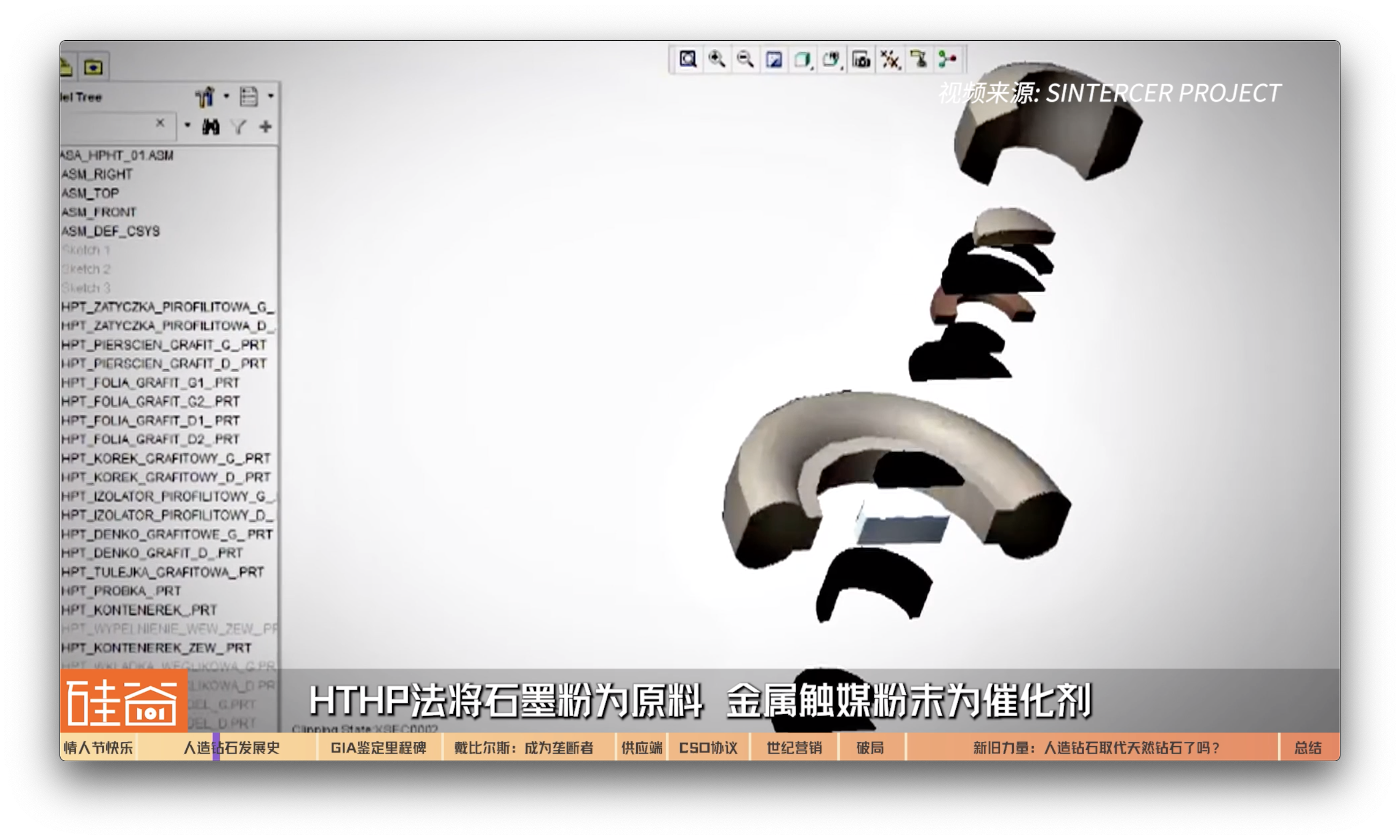Click the binoculars find icon
This screenshot has height=840, width=1400.
pos(210,127)
